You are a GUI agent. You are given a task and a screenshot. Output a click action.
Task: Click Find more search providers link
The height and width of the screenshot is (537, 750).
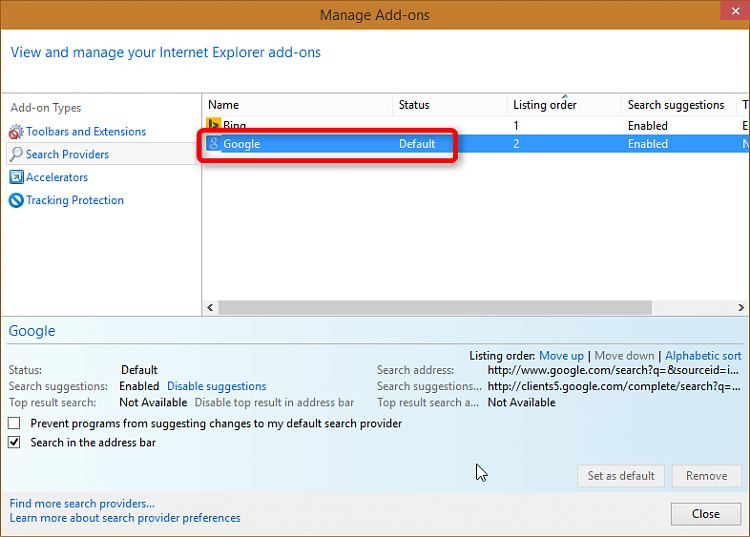pos(82,504)
